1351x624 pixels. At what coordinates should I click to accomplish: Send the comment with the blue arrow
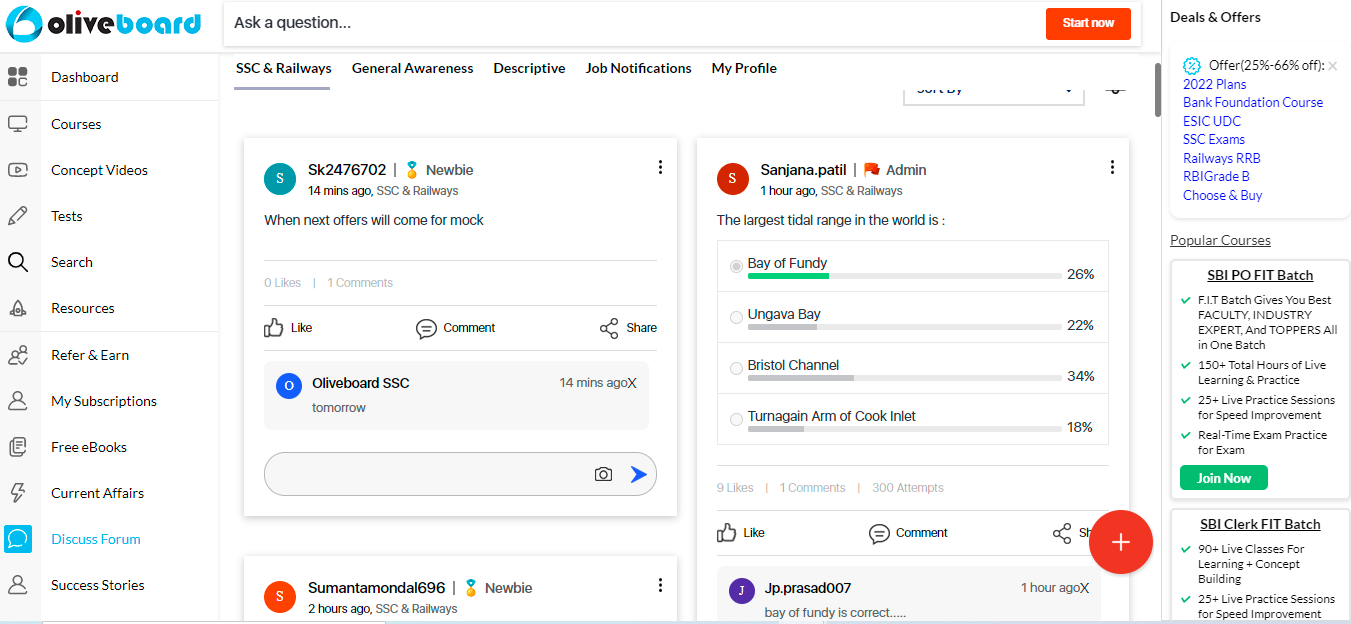pyautogui.click(x=638, y=474)
